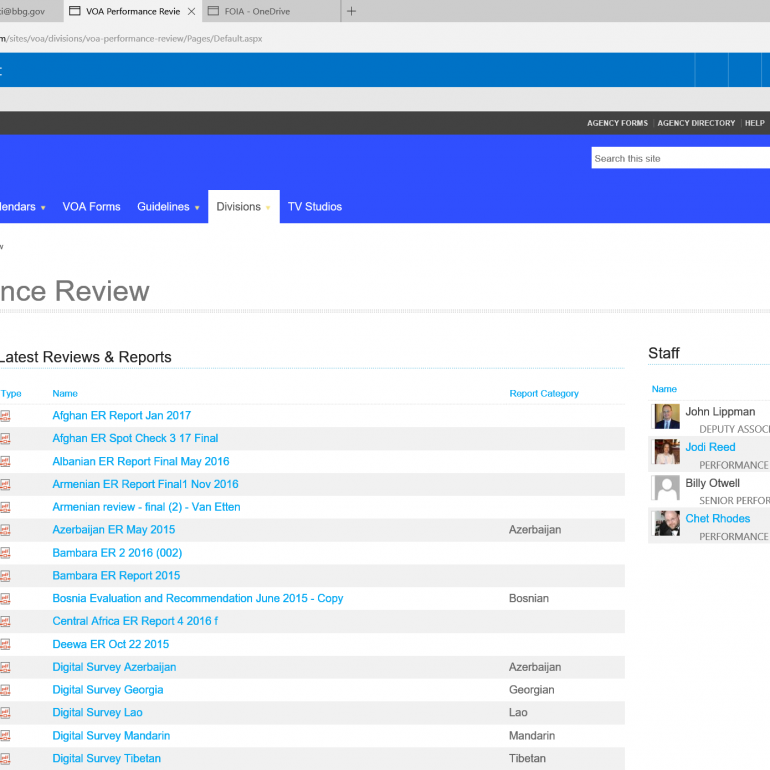Sort reports by Report Category header

point(544,393)
